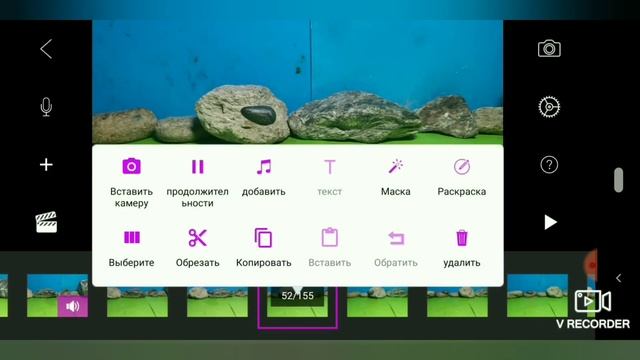Select the frame thumbnail with the audio badge
Image resolution: width=640 pixels, height=360 pixels.
[57, 296]
